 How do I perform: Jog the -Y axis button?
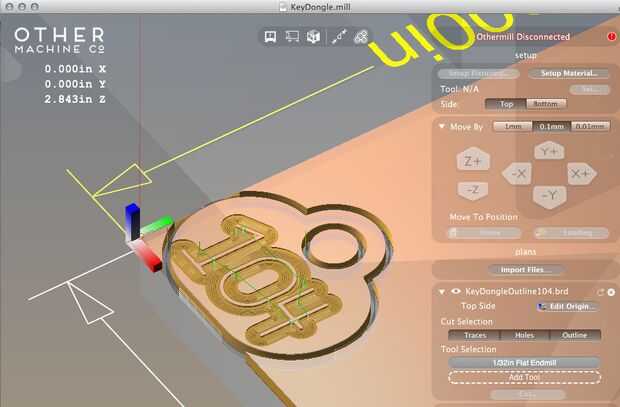pyautogui.click(x=550, y=196)
